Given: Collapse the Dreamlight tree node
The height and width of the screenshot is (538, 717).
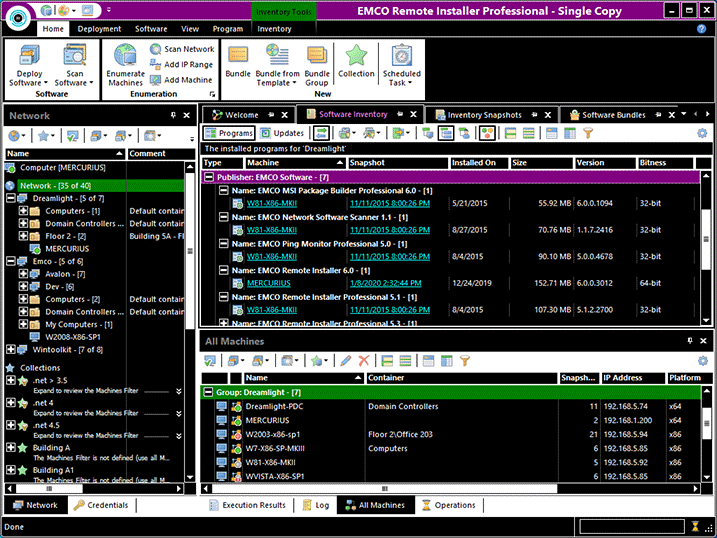Looking at the screenshot, I should point(10,198).
